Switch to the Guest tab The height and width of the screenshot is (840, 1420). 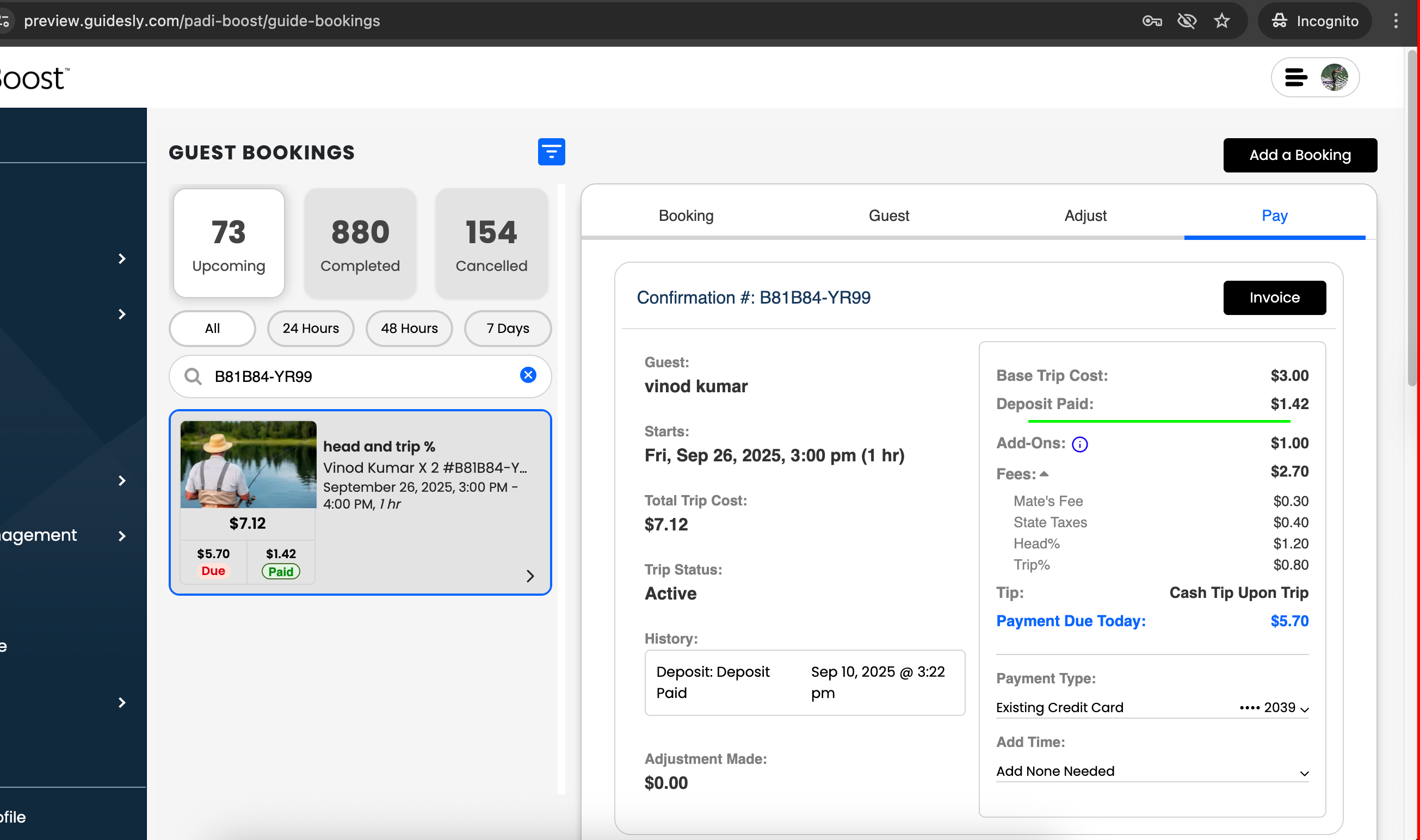[888, 215]
